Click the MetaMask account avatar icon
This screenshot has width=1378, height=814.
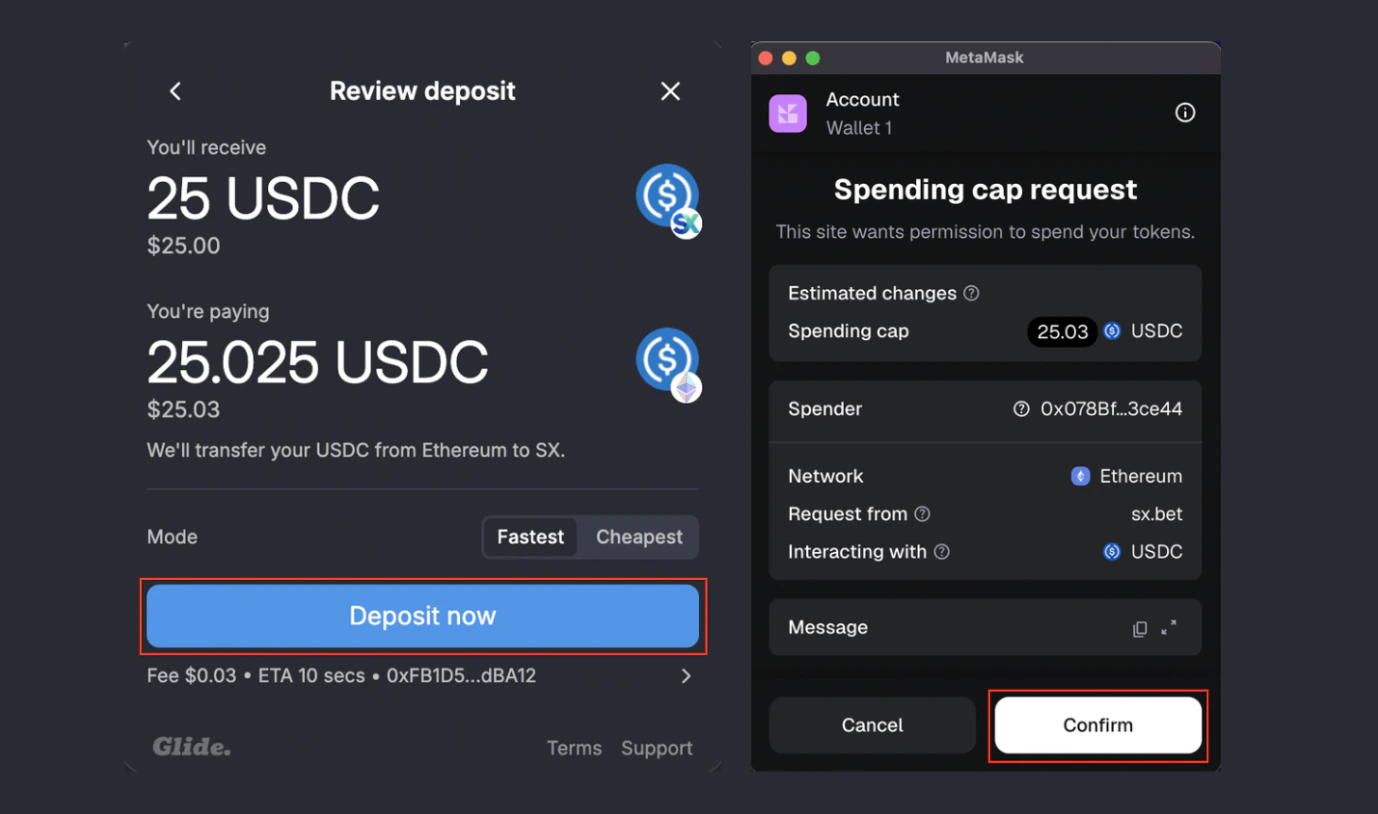coord(788,113)
